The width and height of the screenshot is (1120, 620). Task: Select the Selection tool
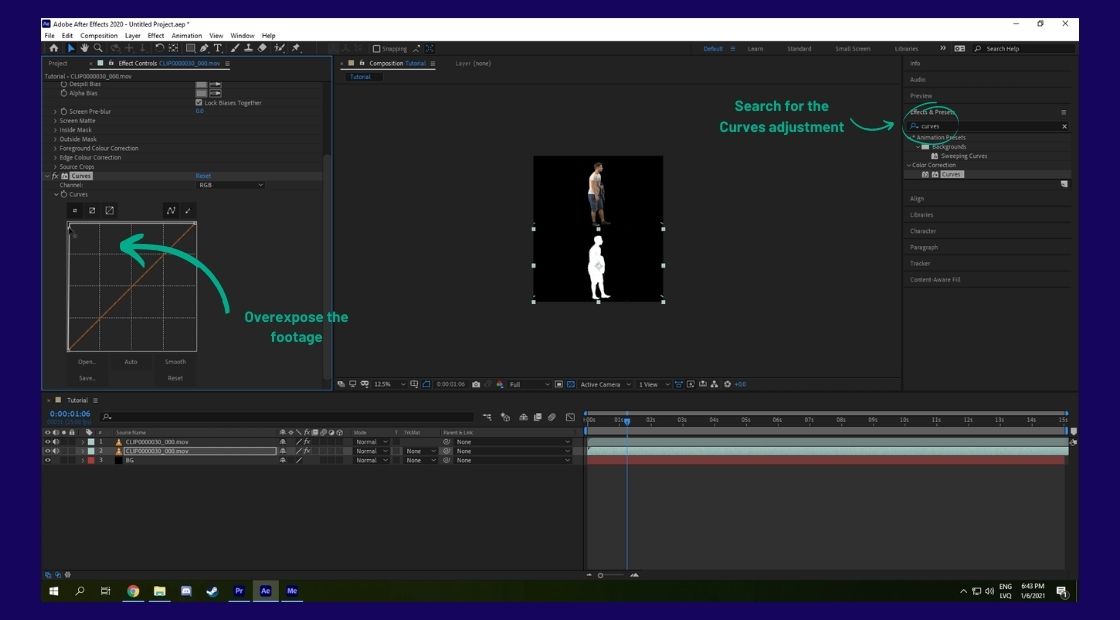[x=71, y=46]
